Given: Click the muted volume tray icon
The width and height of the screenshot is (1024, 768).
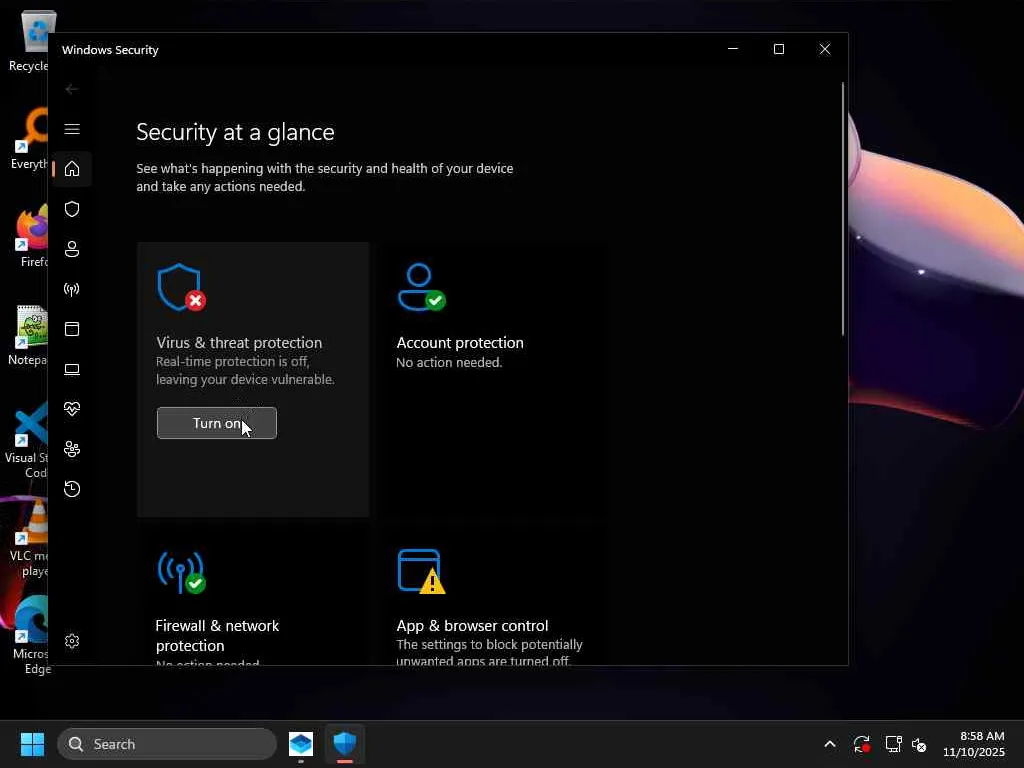Looking at the screenshot, I should pyautogui.click(x=919, y=744).
